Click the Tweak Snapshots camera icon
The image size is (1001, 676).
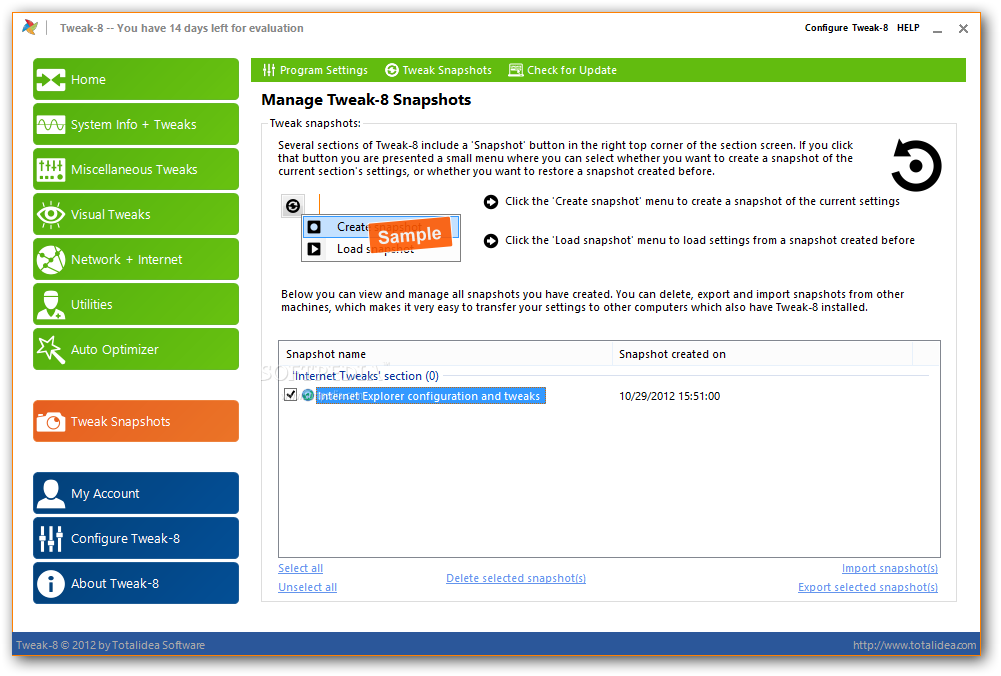pos(50,422)
